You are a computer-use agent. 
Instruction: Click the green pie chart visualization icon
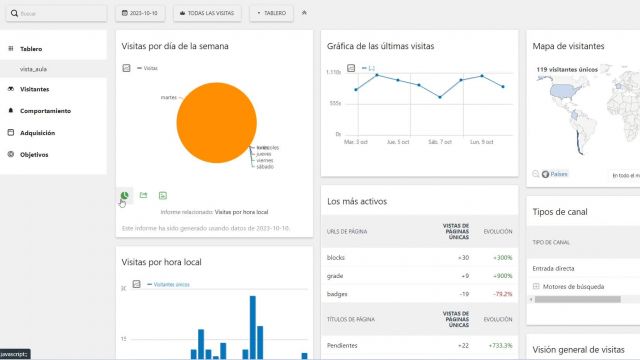[x=124, y=196]
